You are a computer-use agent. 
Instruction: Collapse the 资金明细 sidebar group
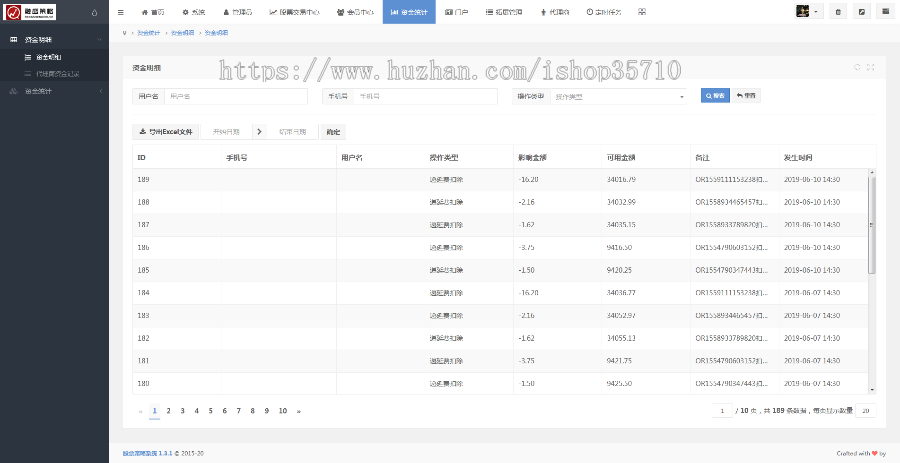click(54, 39)
